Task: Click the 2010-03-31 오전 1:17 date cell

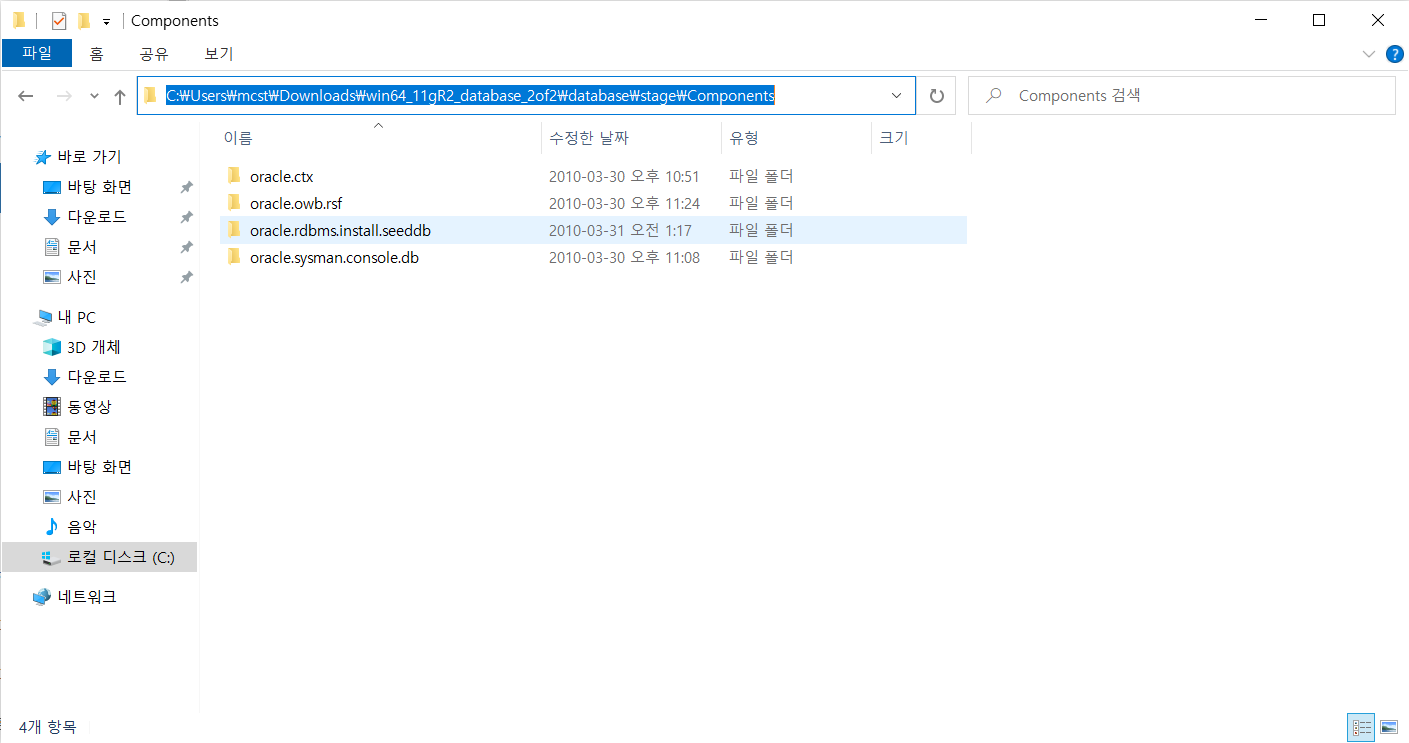Action: coord(620,230)
